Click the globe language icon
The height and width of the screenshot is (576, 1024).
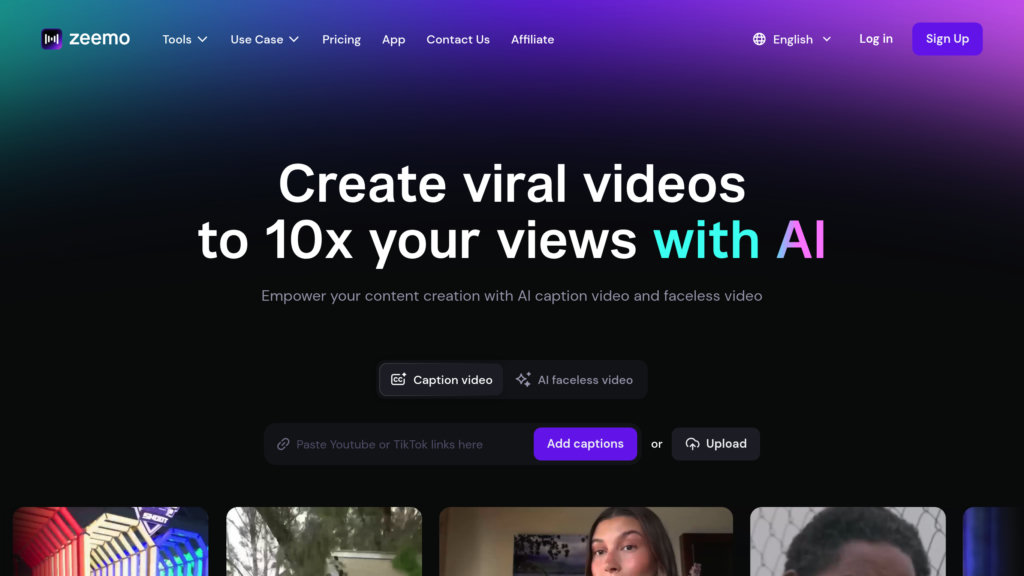759,39
